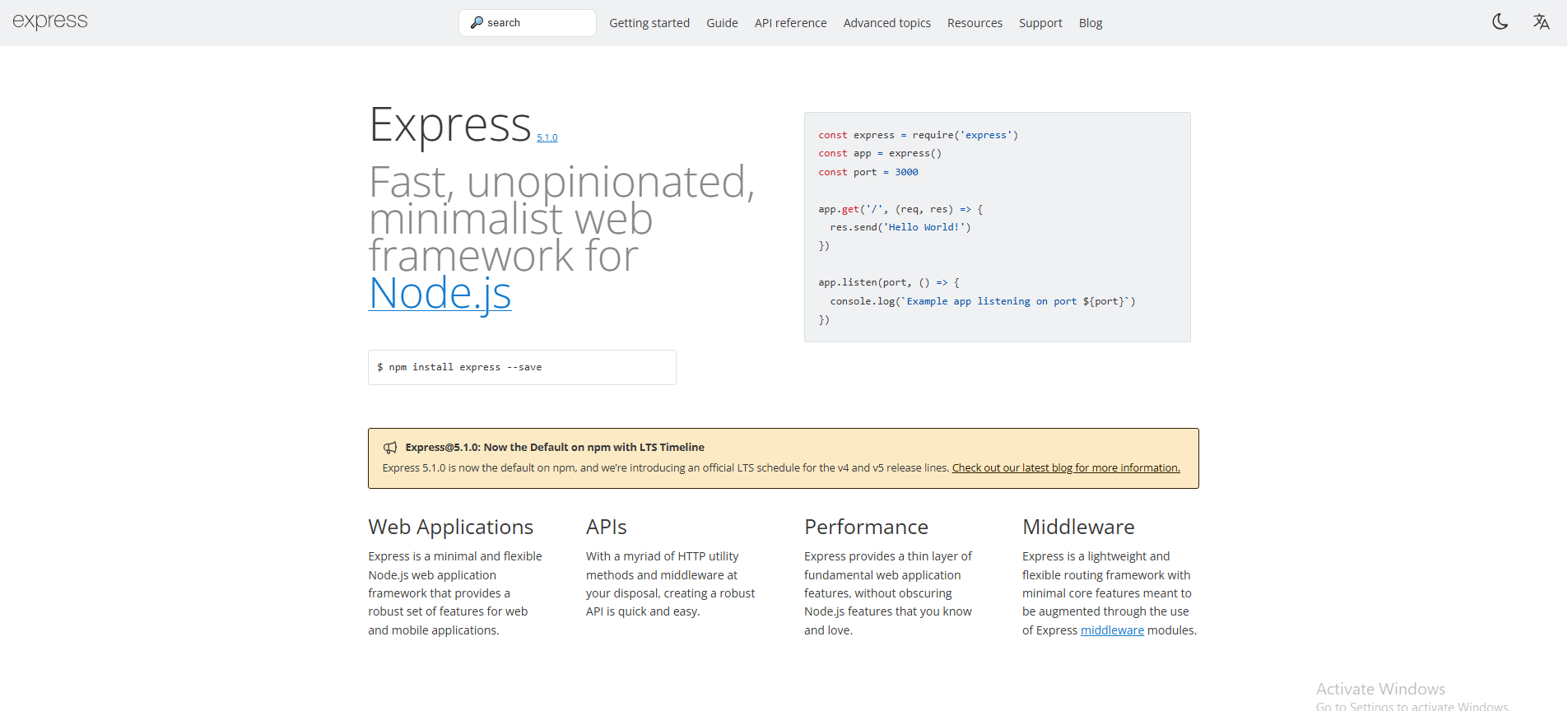Follow the Node.js link in tagline

pos(440,293)
